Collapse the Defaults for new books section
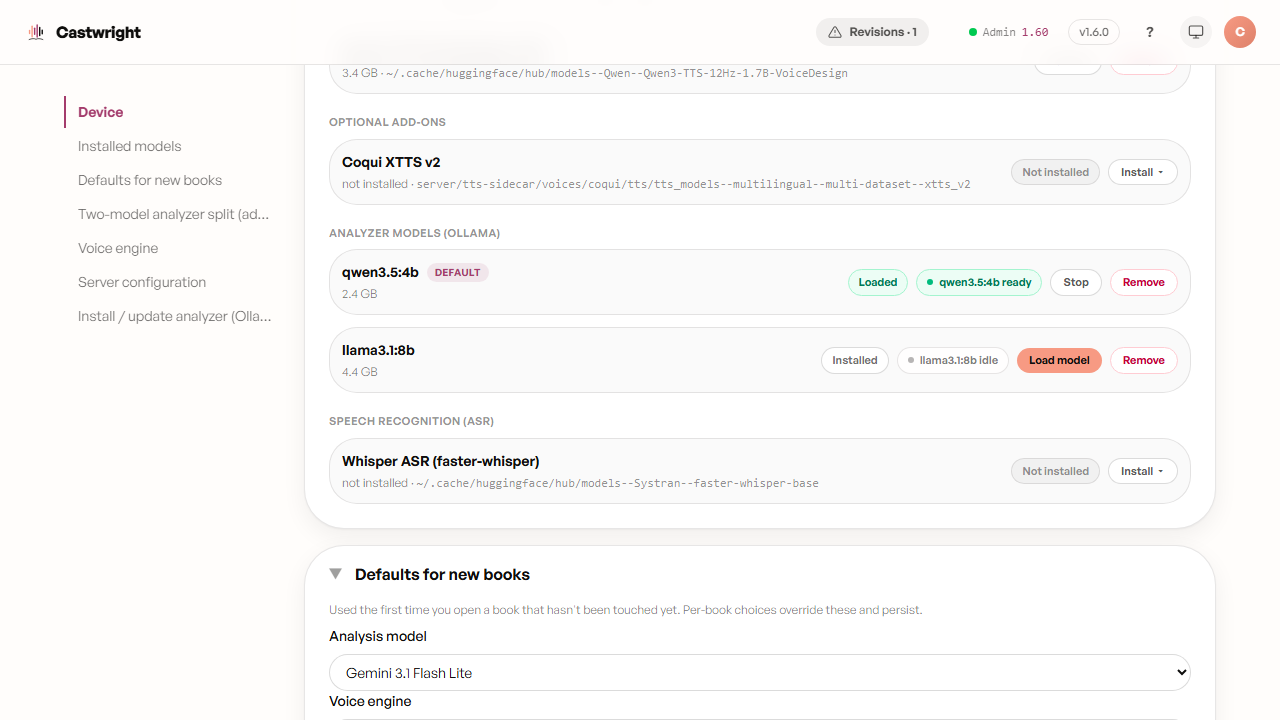The height and width of the screenshot is (720, 1280). [x=336, y=574]
